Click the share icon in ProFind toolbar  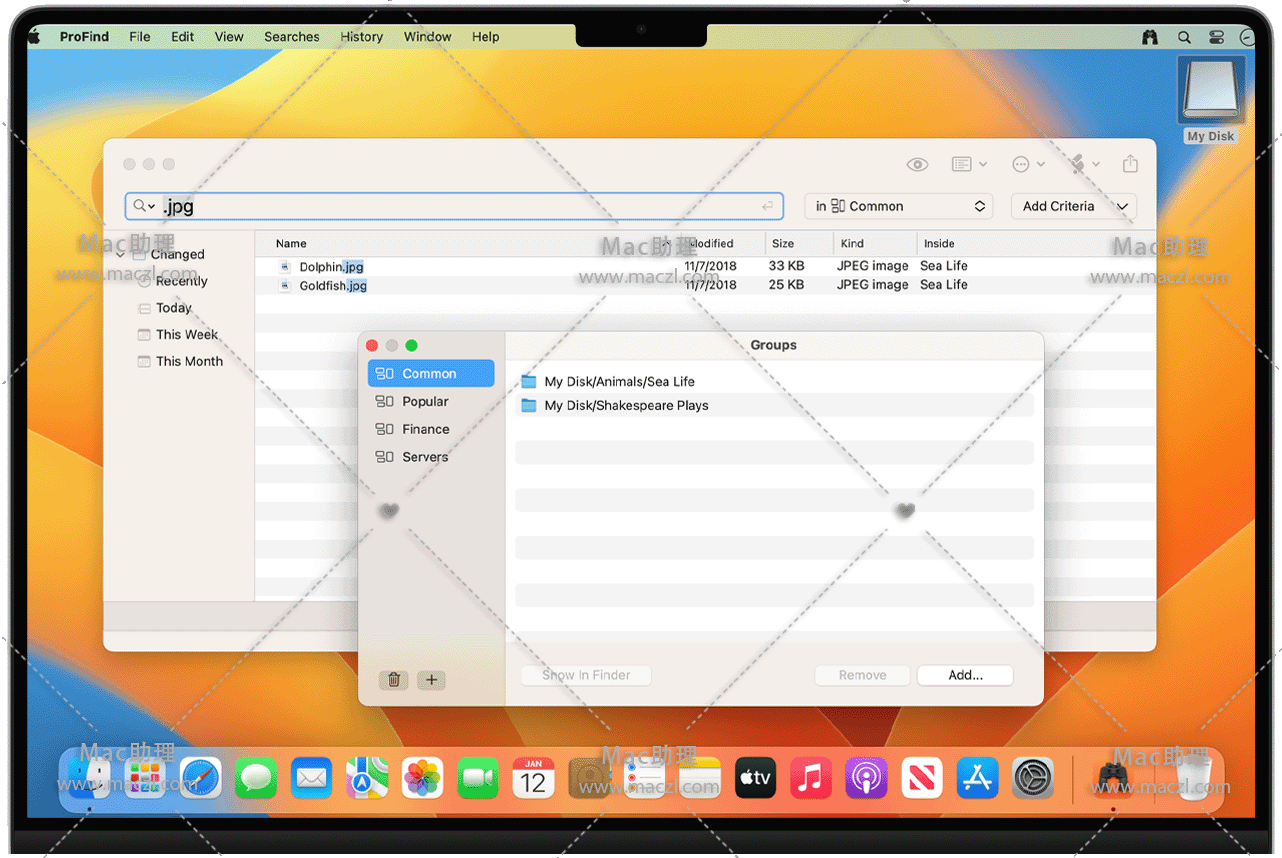[1130, 164]
